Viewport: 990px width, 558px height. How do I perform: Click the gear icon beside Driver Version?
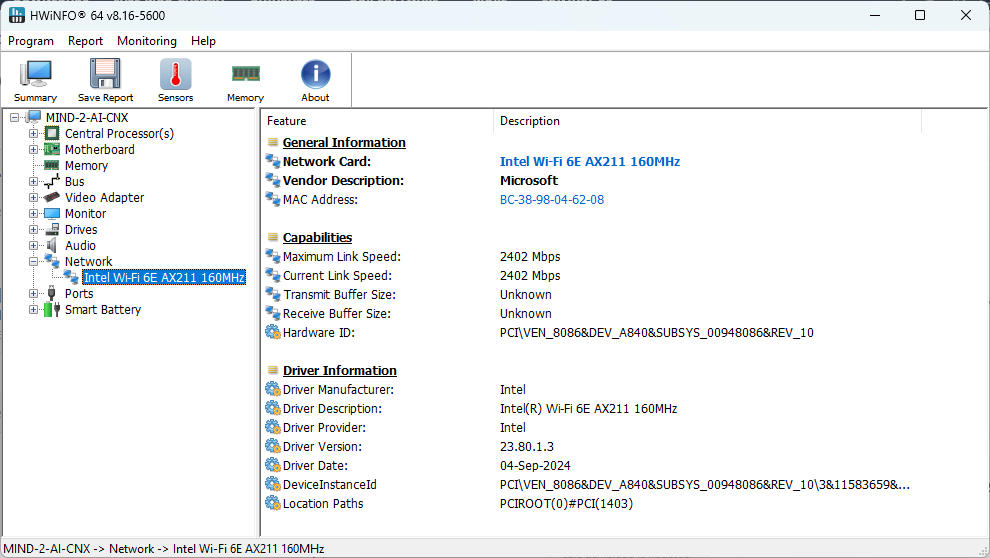tap(273, 446)
